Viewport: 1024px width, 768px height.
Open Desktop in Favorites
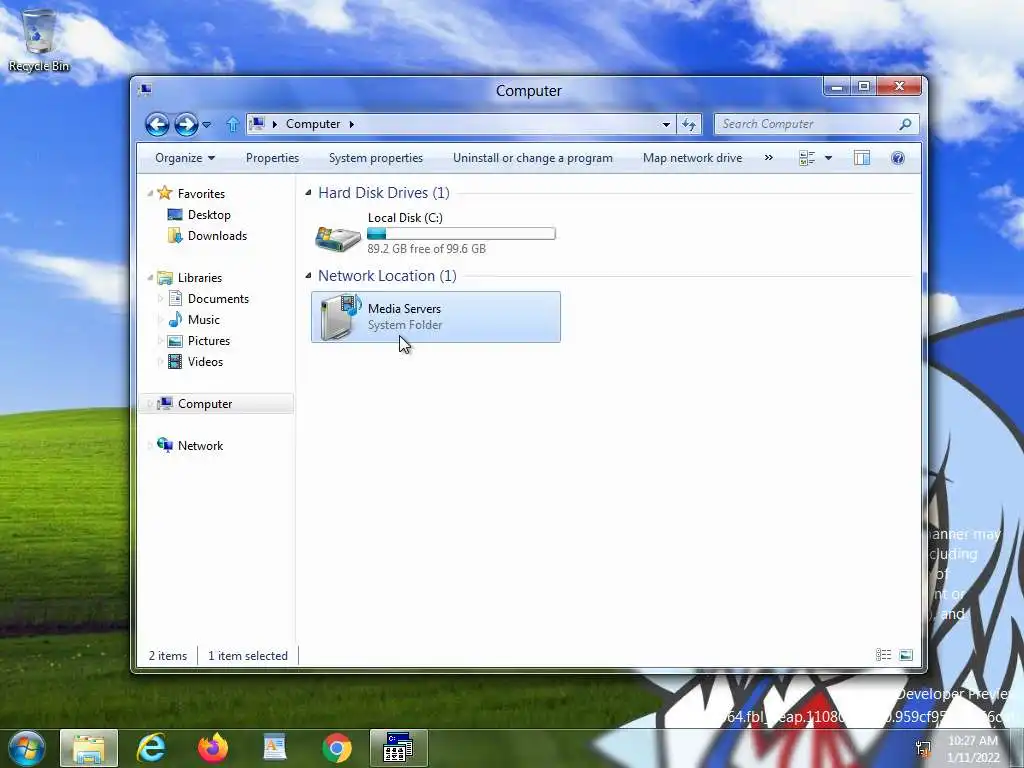coord(209,215)
